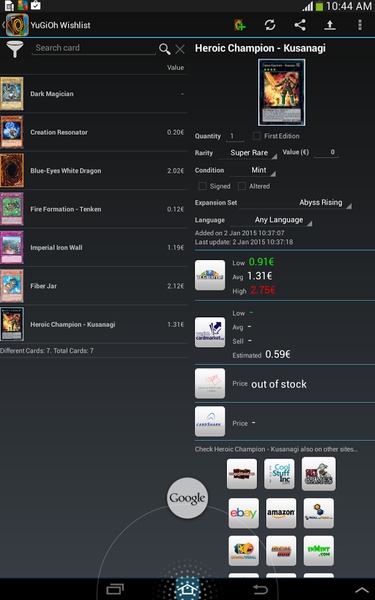The width and height of the screenshot is (375, 600).
Task: Tap the Android home button
Action: [x=188, y=589]
